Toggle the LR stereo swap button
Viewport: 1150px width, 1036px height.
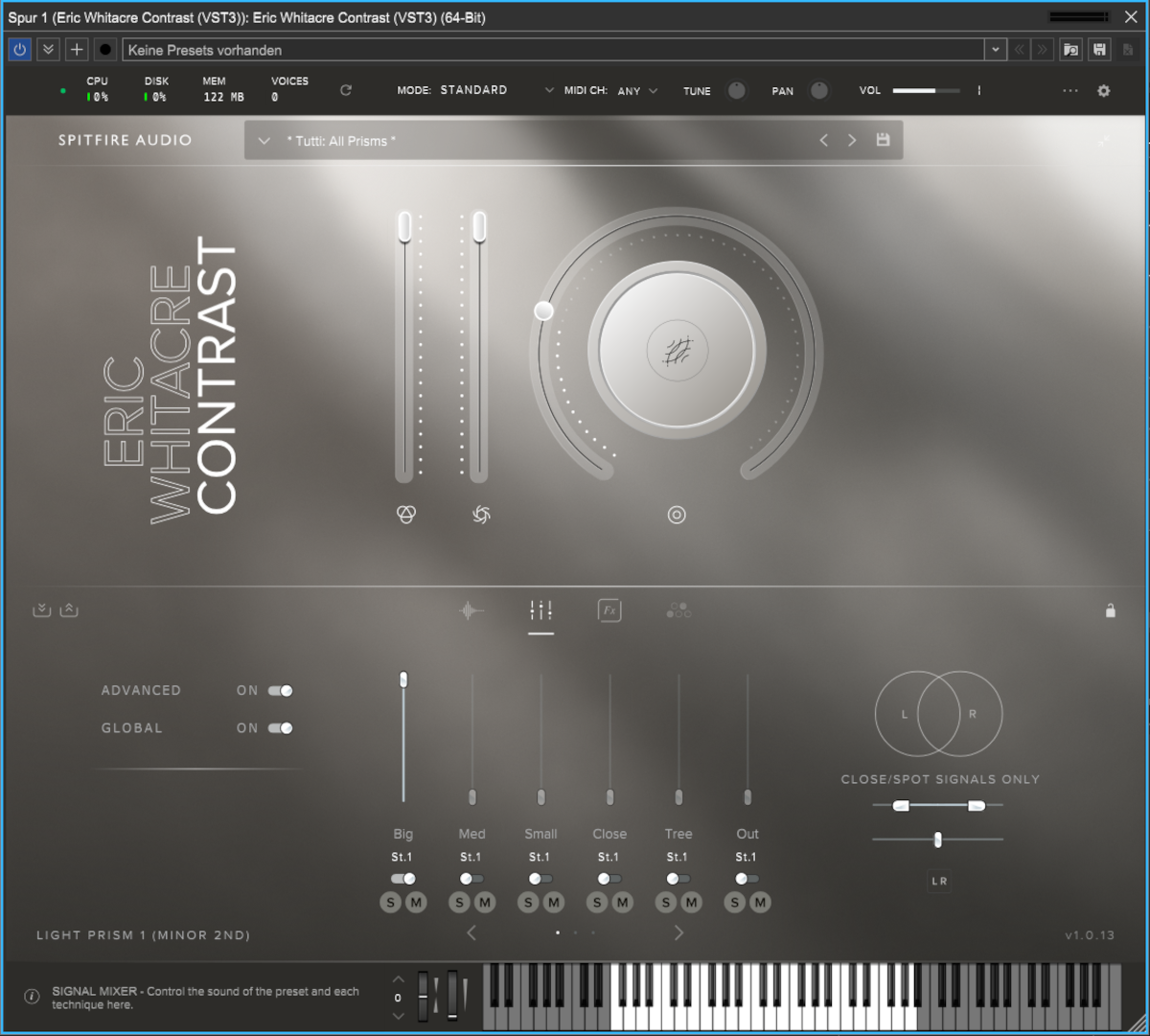pos(939,881)
